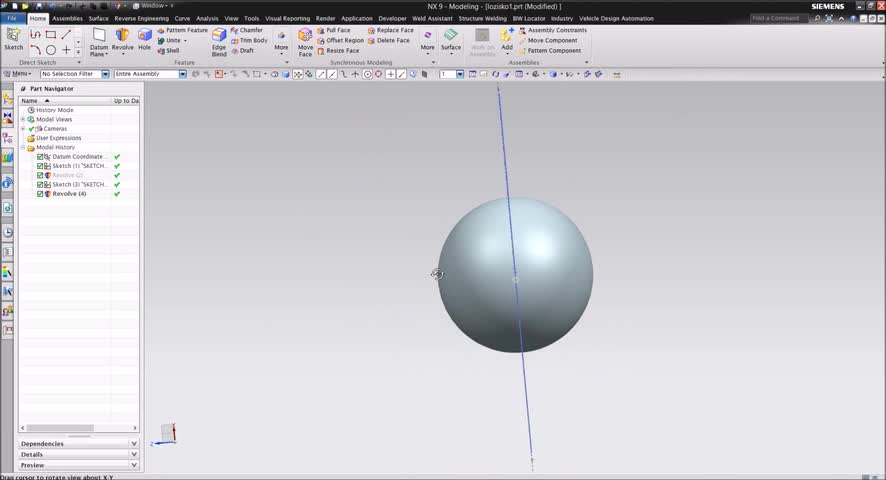Sort by the Name column header
This screenshot has height=480, width=886.
(x=65, y=101)
